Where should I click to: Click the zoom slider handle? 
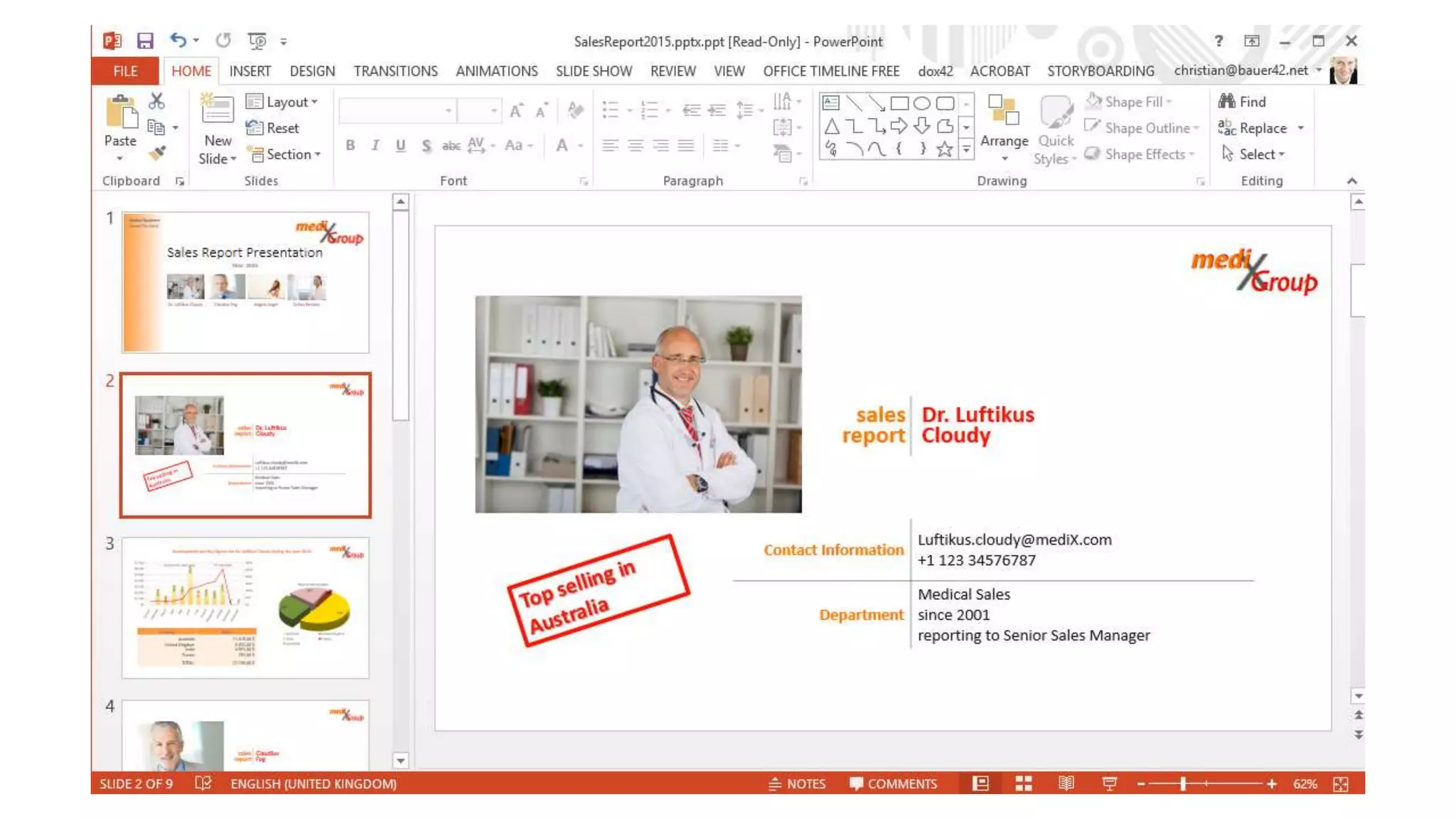click(1183, 783)
